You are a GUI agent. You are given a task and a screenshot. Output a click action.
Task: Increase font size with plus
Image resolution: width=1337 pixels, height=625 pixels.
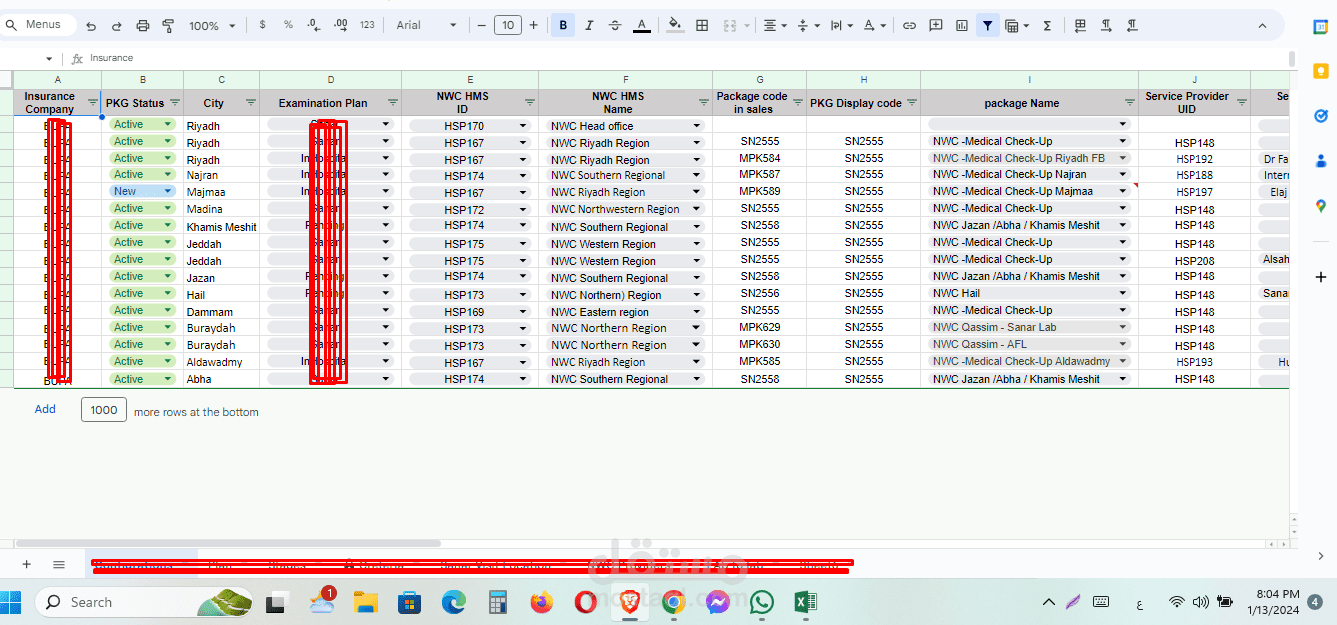pos(533,25)
